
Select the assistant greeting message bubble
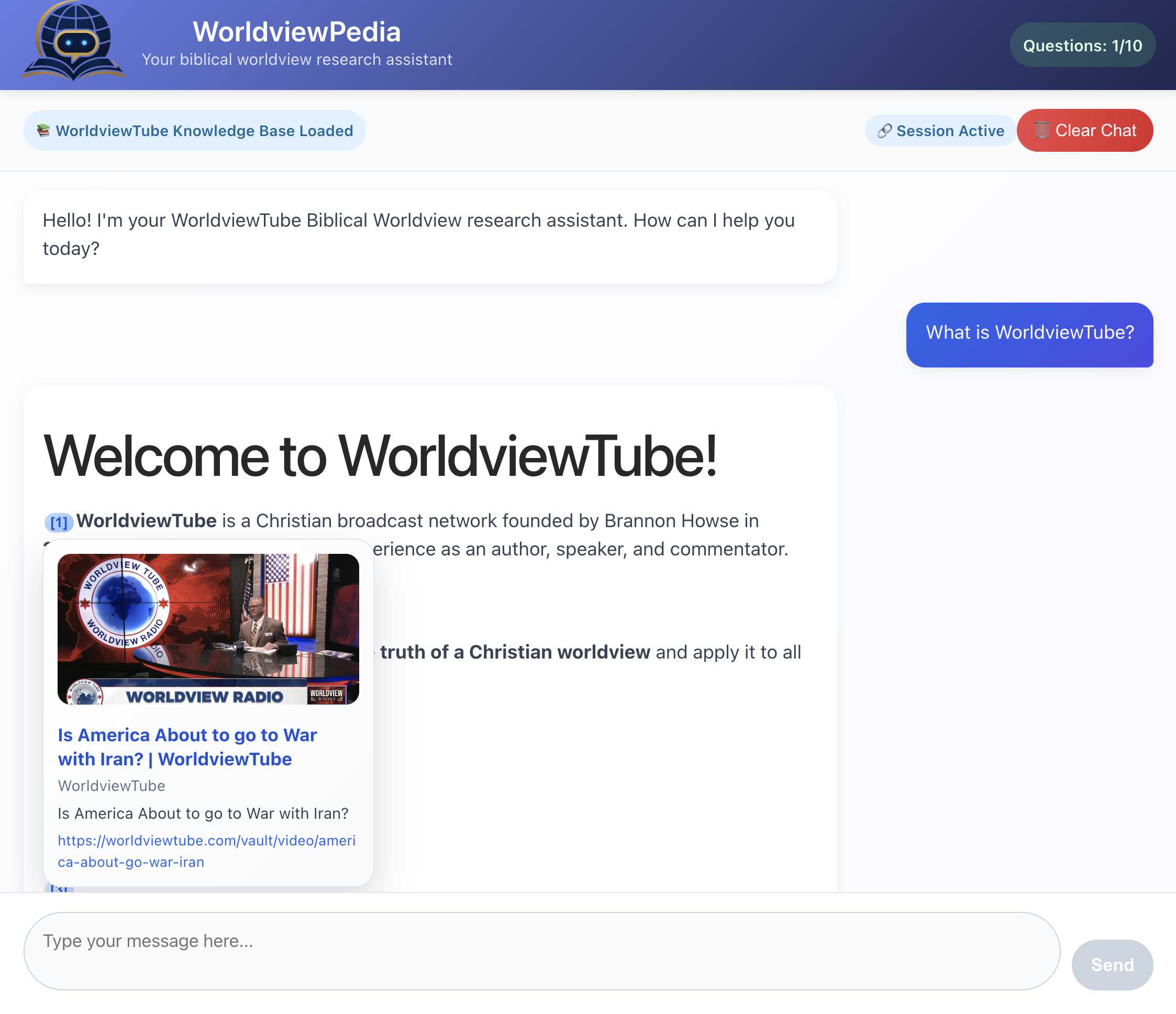[x=430, y=237]
